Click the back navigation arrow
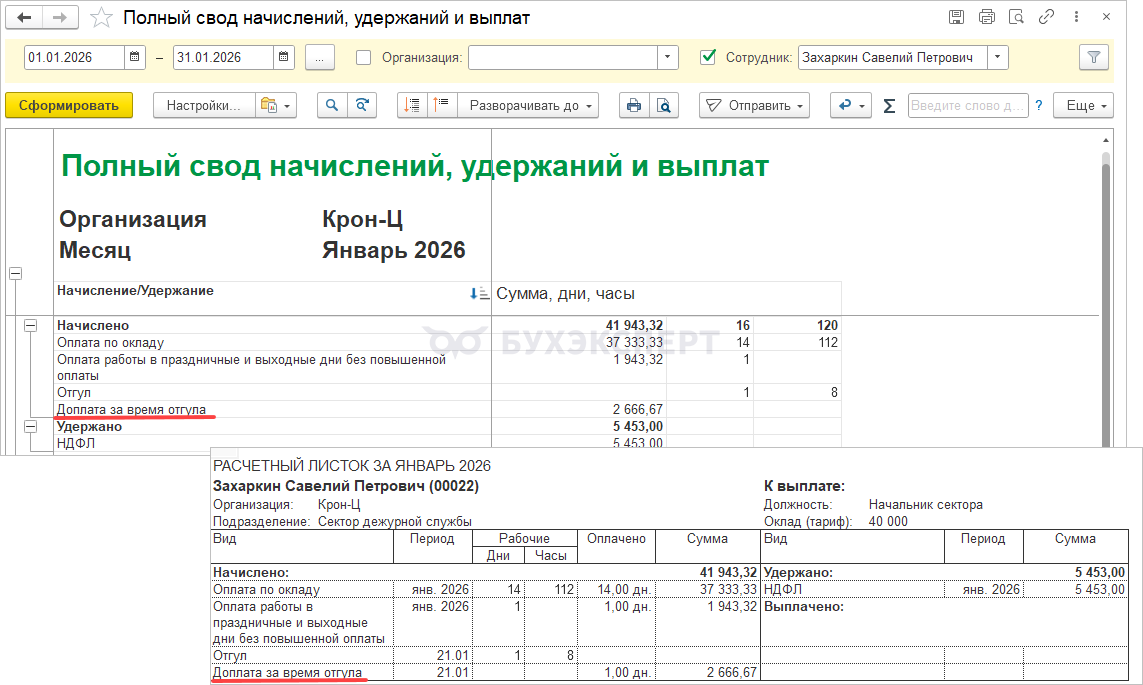This screenshot has width=1143, height=685. (x=25, y=17)
